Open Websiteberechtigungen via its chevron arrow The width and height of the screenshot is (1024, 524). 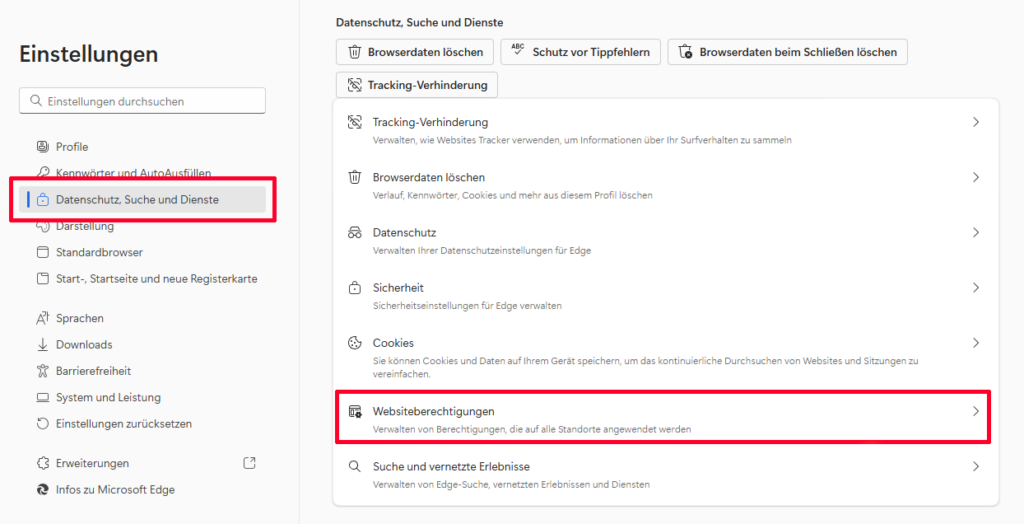coord(976,411)
